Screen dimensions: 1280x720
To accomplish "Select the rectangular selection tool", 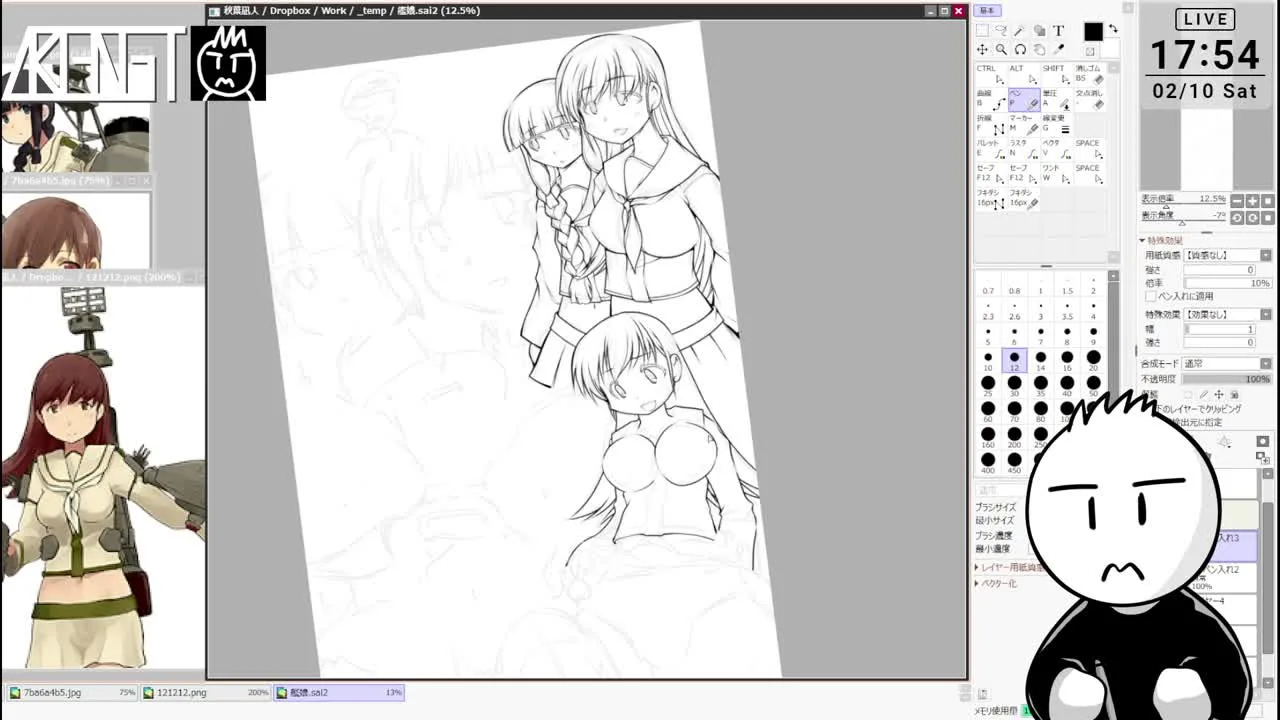I will click(982, 31).
